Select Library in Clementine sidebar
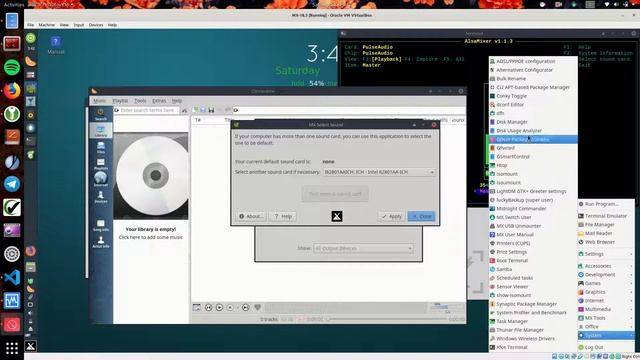Image resolution: width=640 pixels, height=360 pixels. coord(101,130)
